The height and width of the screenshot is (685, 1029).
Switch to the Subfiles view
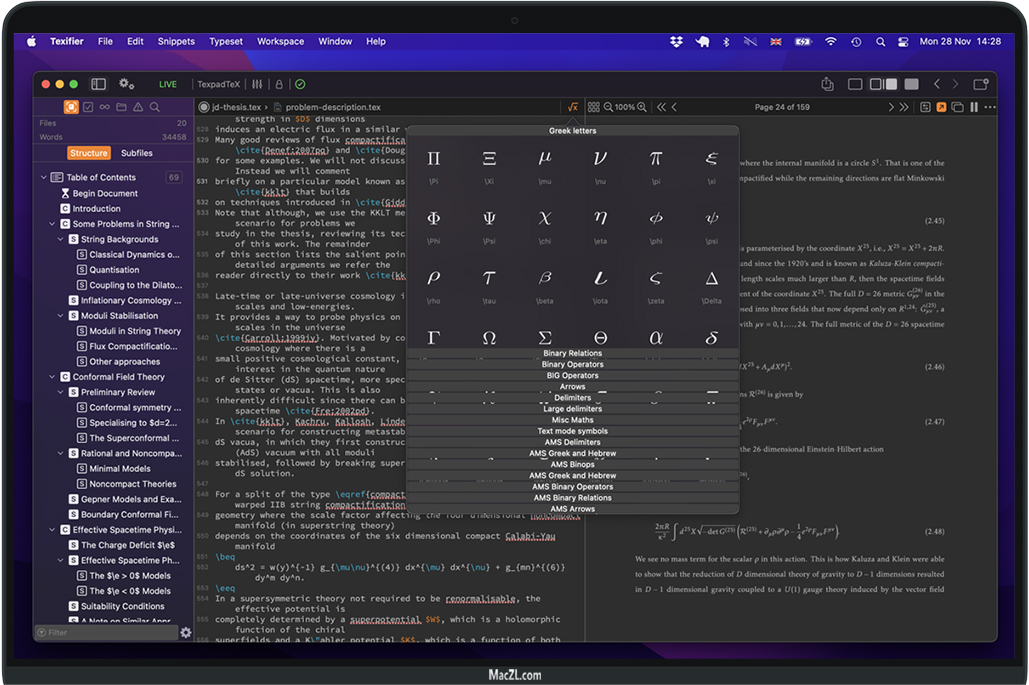pyautogui.click(x=137, y=153)
